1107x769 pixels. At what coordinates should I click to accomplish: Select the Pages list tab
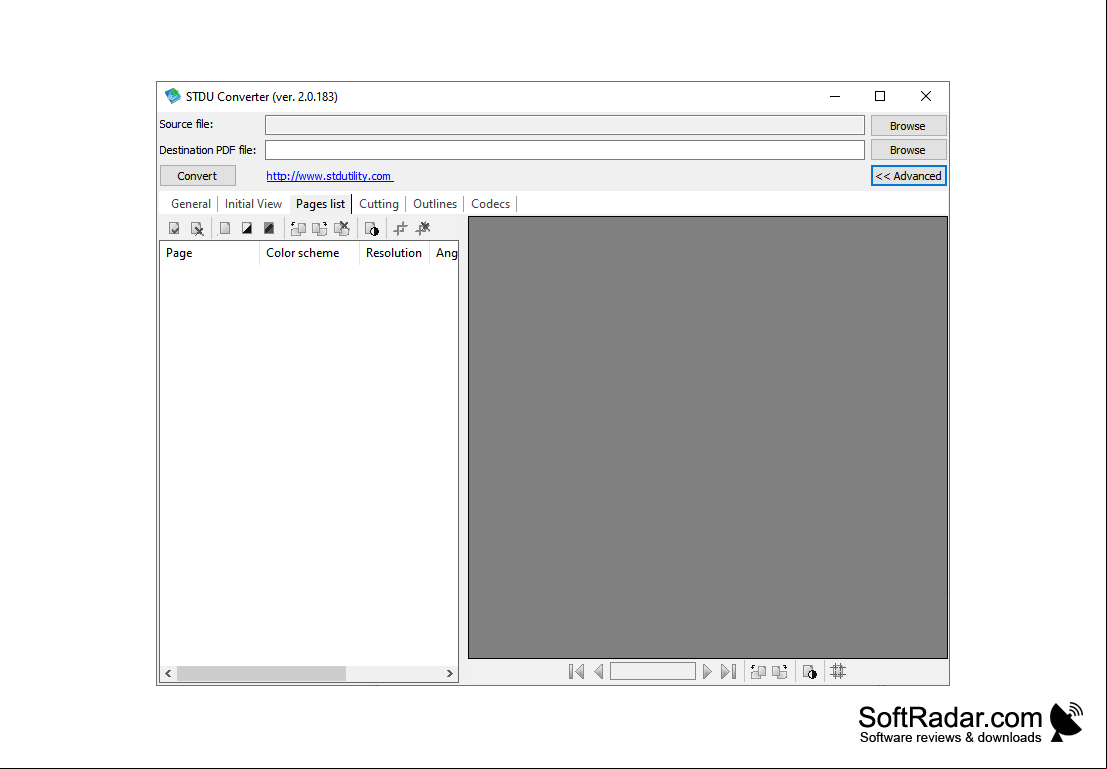pos(321,204)
